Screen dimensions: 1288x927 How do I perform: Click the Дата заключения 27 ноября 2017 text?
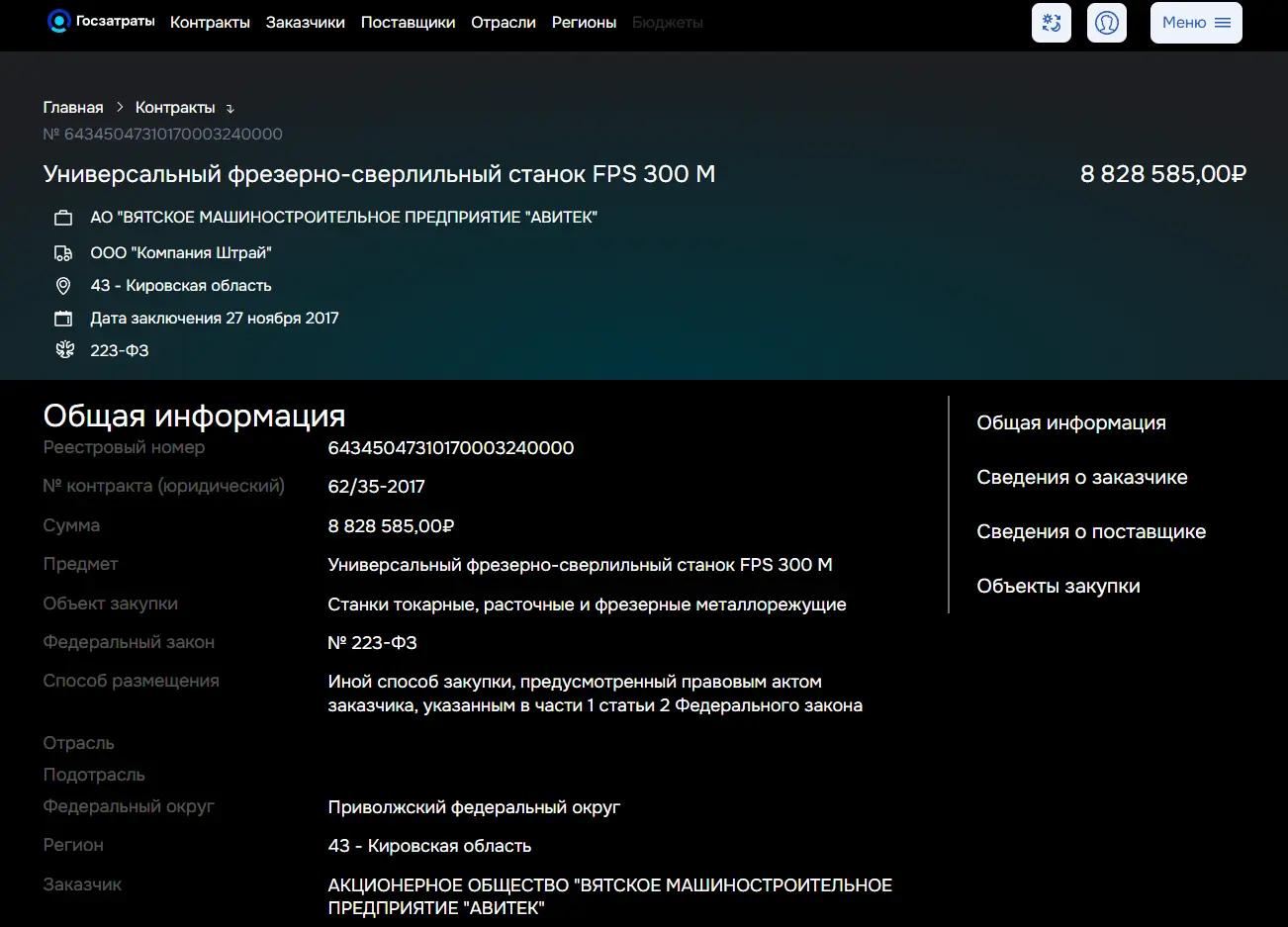(215, 319)
